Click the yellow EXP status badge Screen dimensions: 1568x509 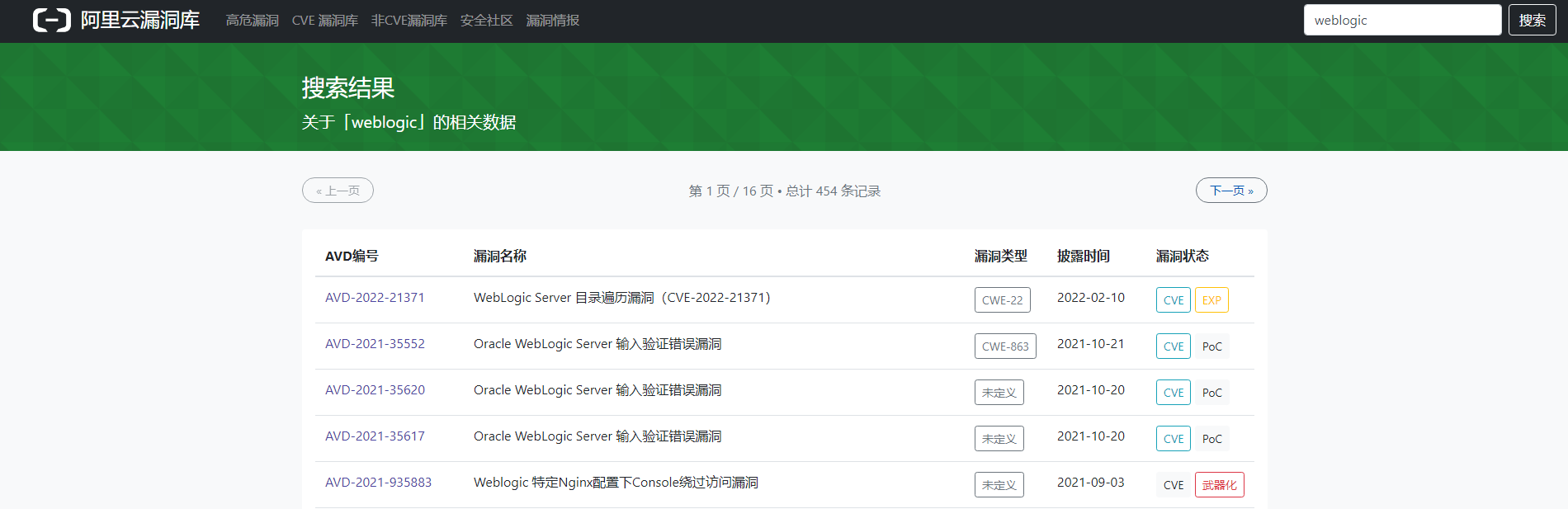click(x=1211, y=300)
